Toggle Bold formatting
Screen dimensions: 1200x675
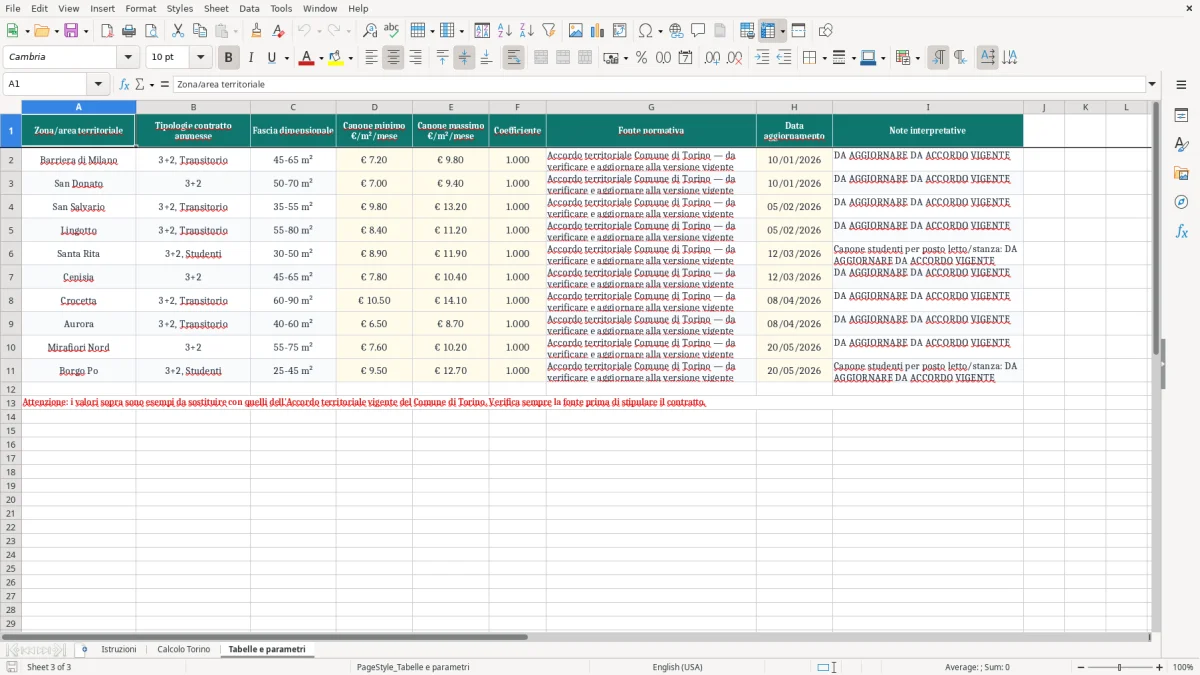229,58
